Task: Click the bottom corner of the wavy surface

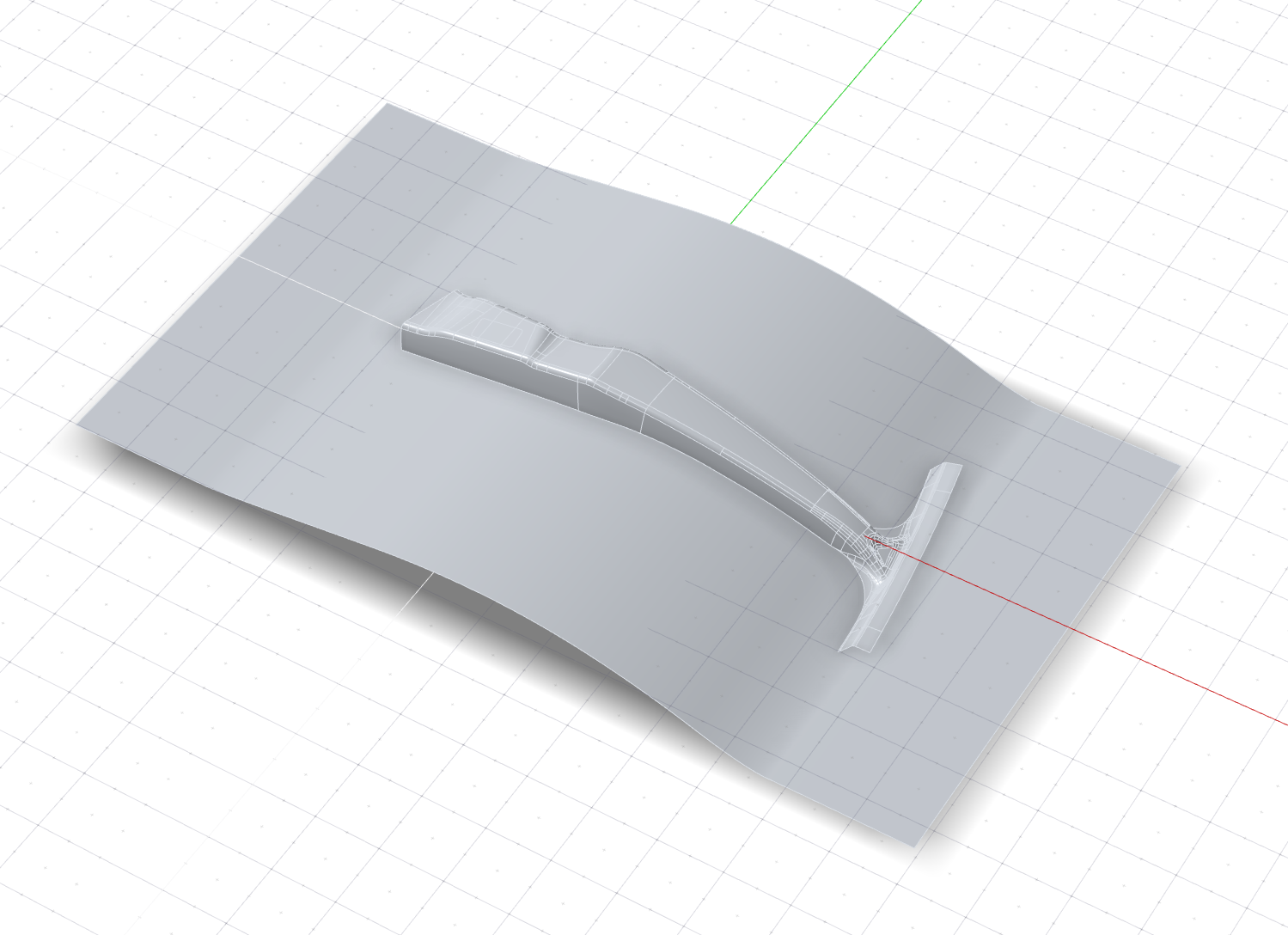Action: pyautogui.click(x=913, y=842)
